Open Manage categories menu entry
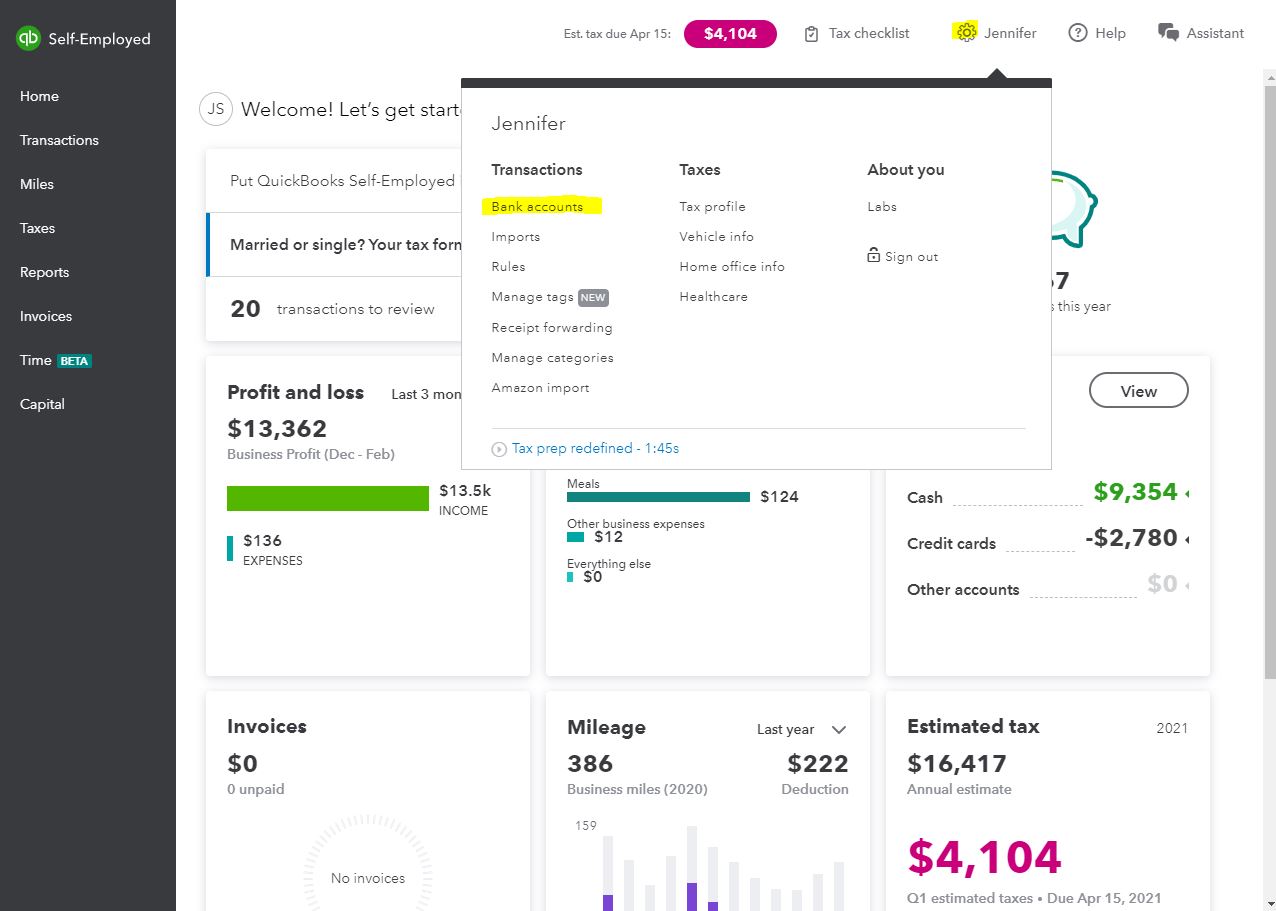 [552, 358]
